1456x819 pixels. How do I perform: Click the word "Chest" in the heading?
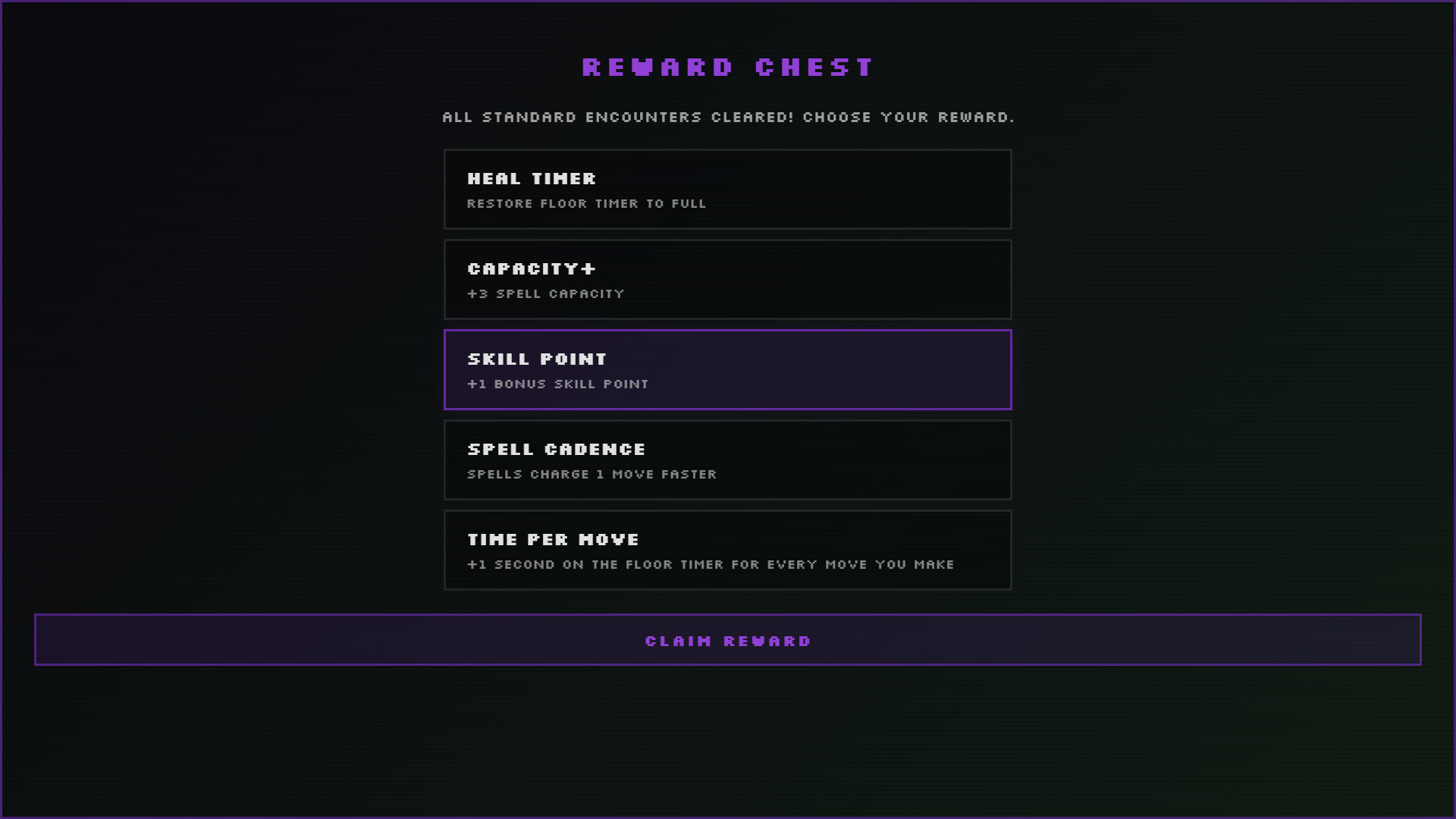click(814, 67)
